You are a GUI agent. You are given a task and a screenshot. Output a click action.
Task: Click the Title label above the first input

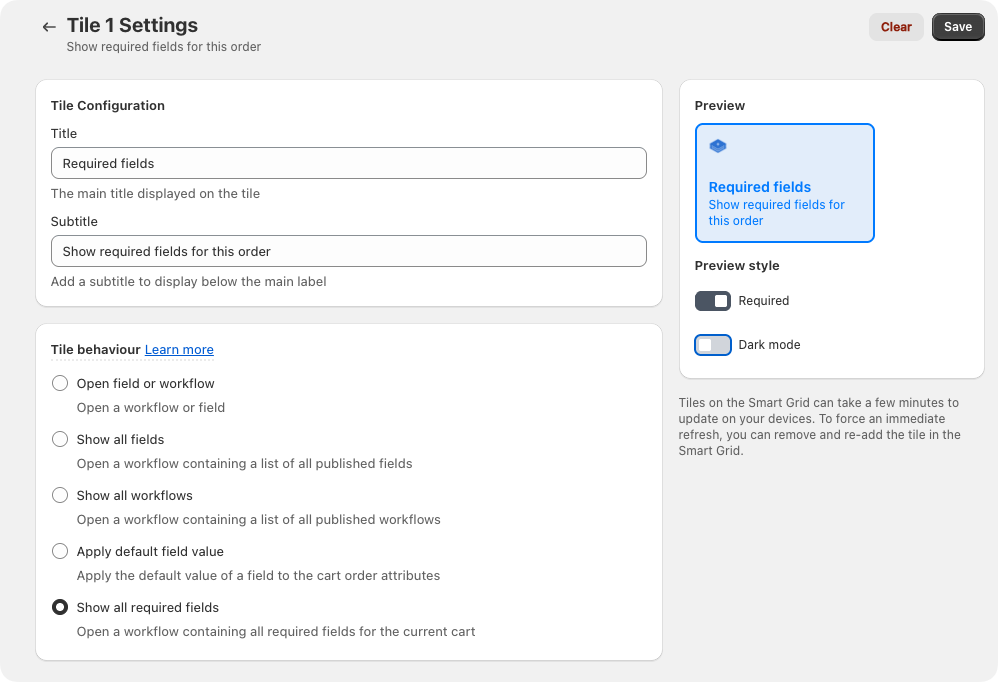tap(64, 134)
